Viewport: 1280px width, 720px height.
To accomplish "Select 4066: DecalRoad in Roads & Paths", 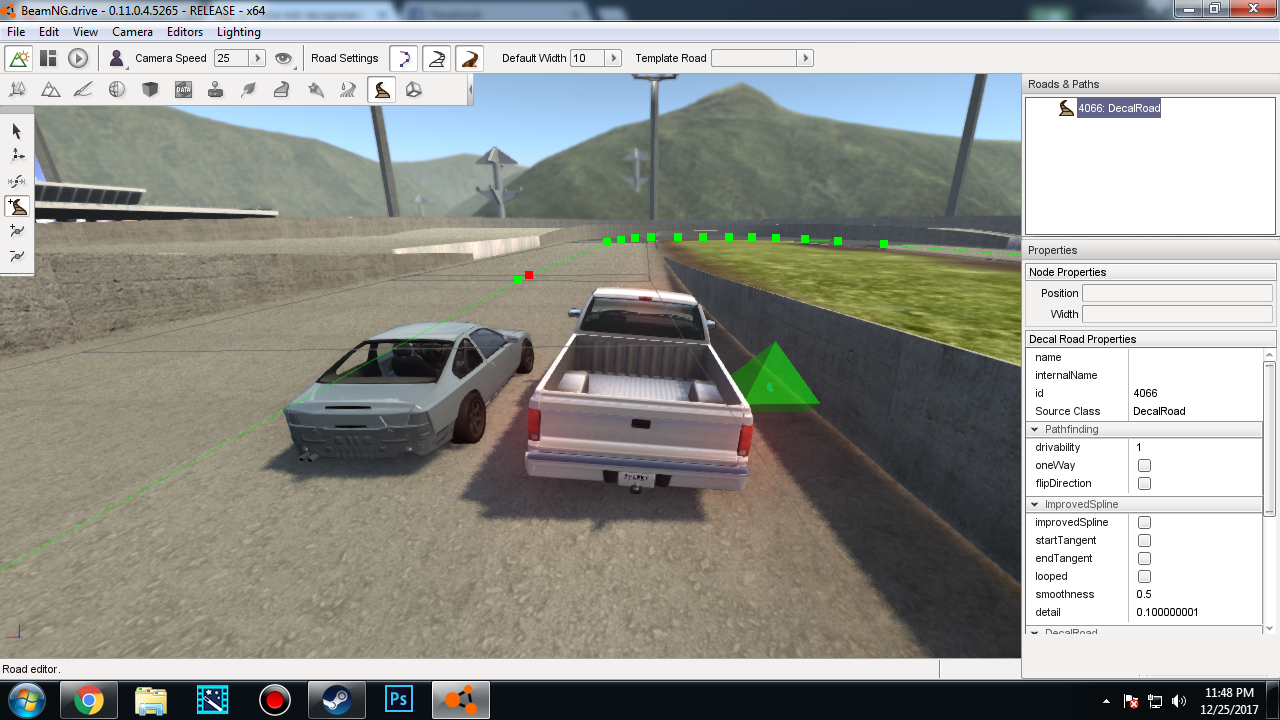I will [1119, 108].
